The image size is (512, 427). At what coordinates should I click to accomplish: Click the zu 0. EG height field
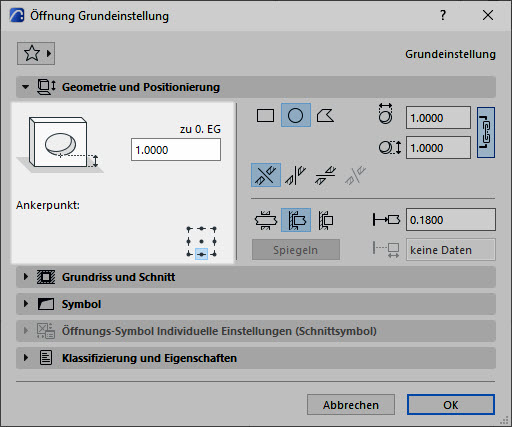(x=176, y=150)
